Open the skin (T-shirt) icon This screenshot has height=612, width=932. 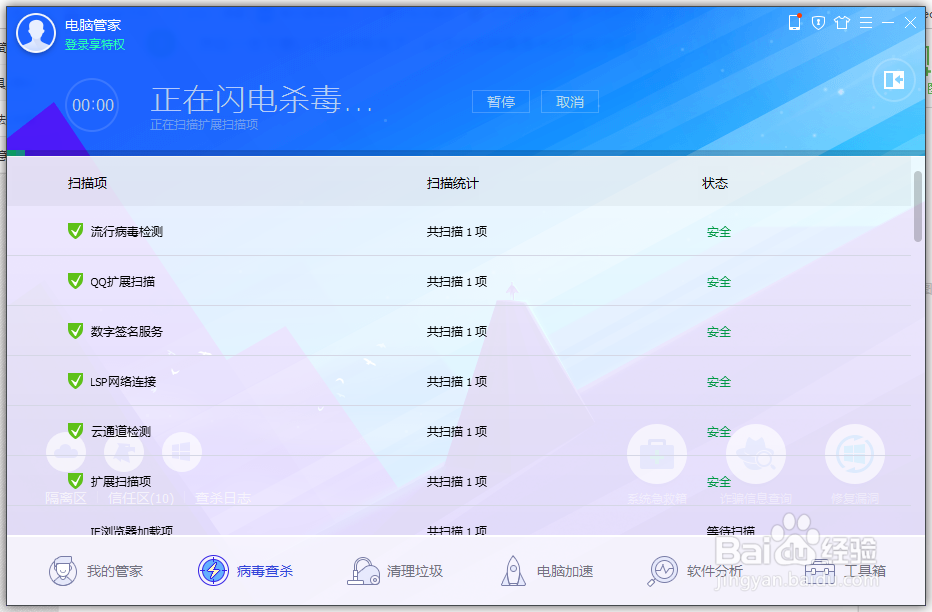tap(842, 23)
